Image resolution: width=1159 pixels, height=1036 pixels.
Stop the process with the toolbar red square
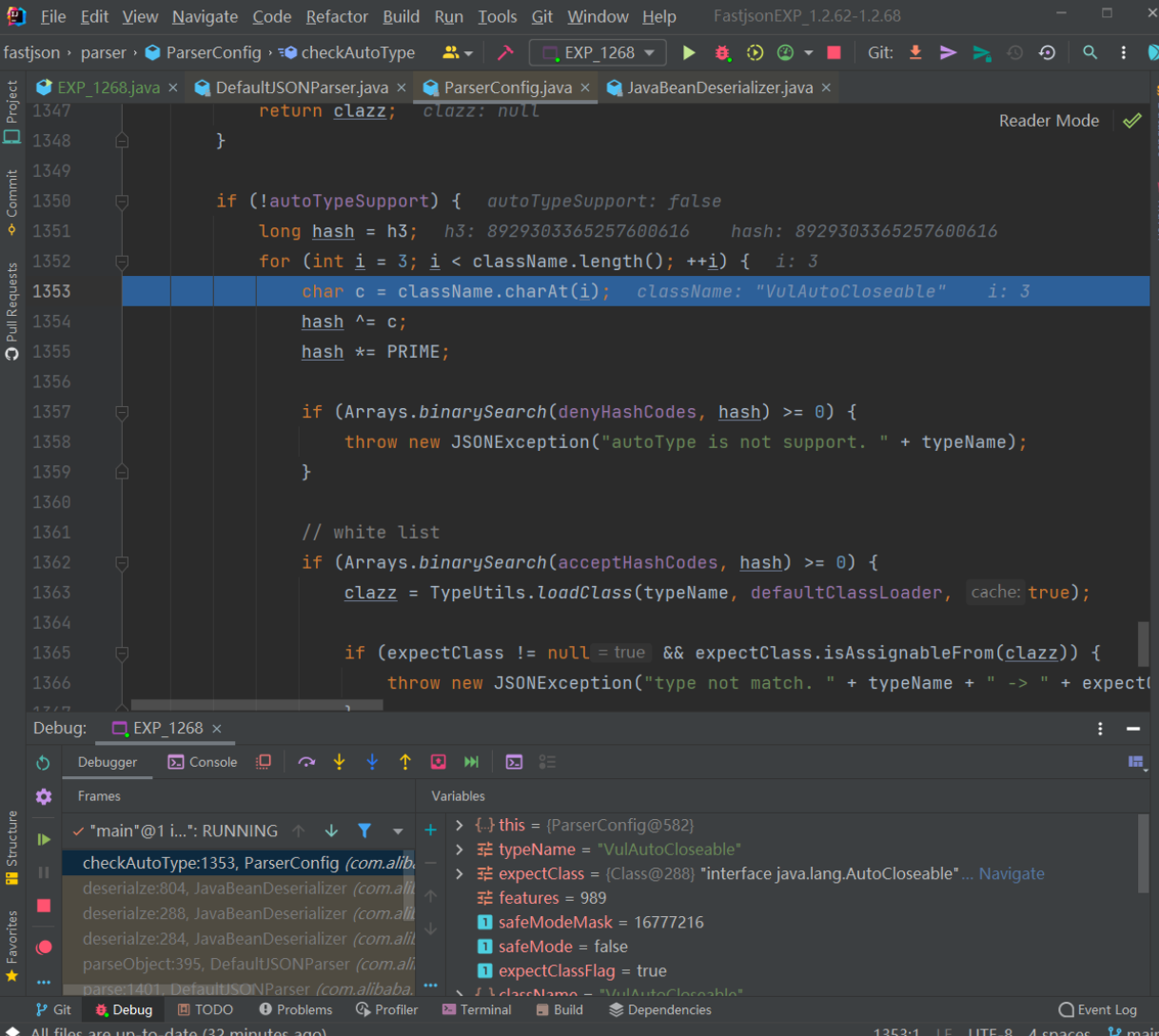[834, 52]
